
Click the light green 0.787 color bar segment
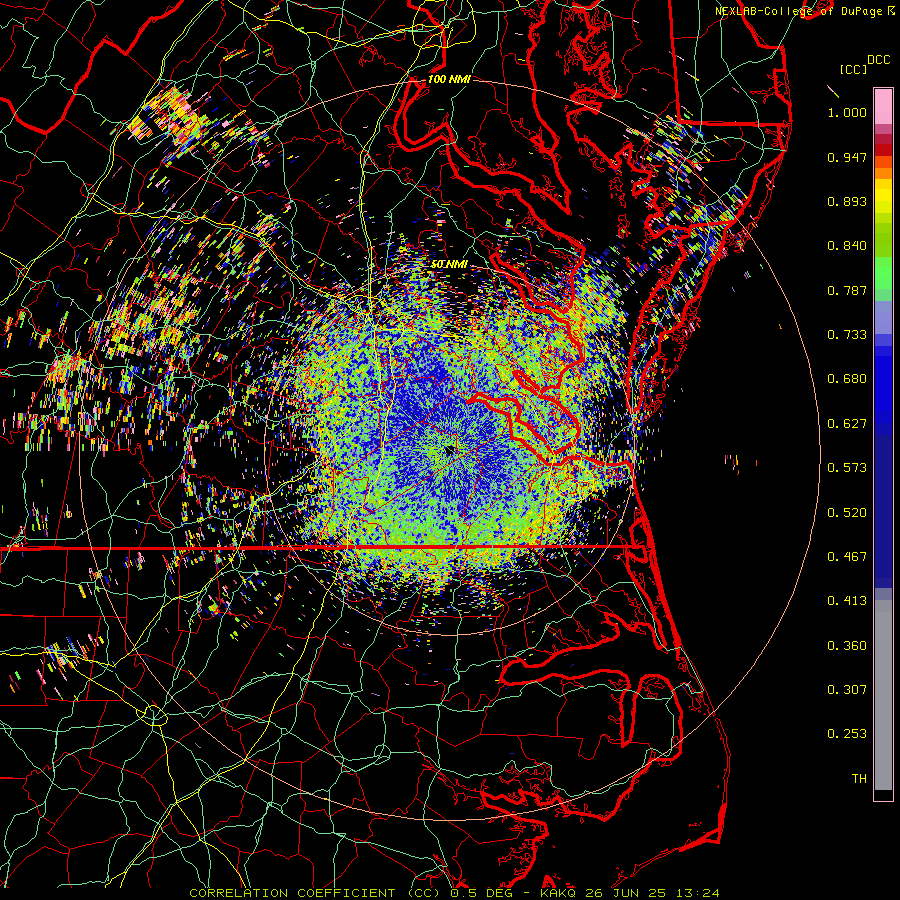coord(883,278)
